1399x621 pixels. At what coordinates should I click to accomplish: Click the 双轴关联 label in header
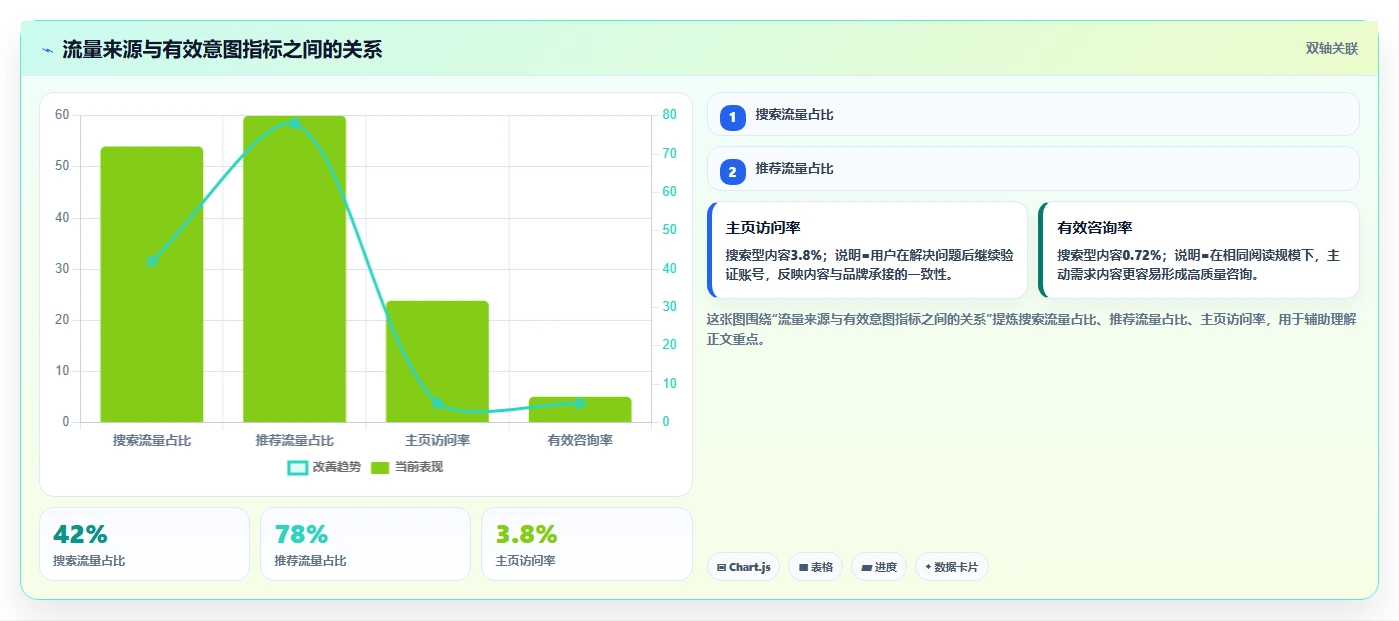[1331, 49]
